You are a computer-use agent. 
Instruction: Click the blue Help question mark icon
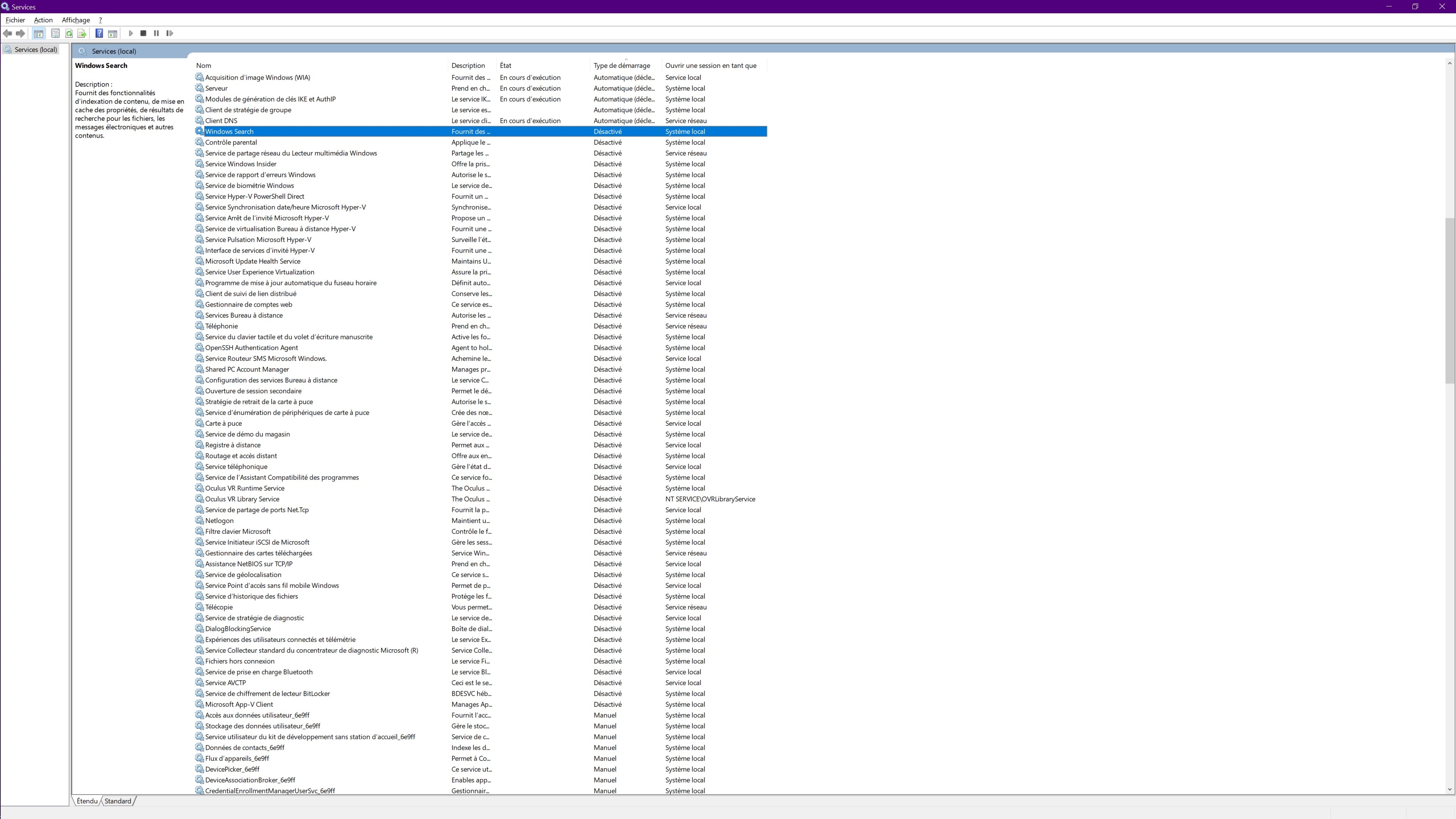(x=99, y=33)
